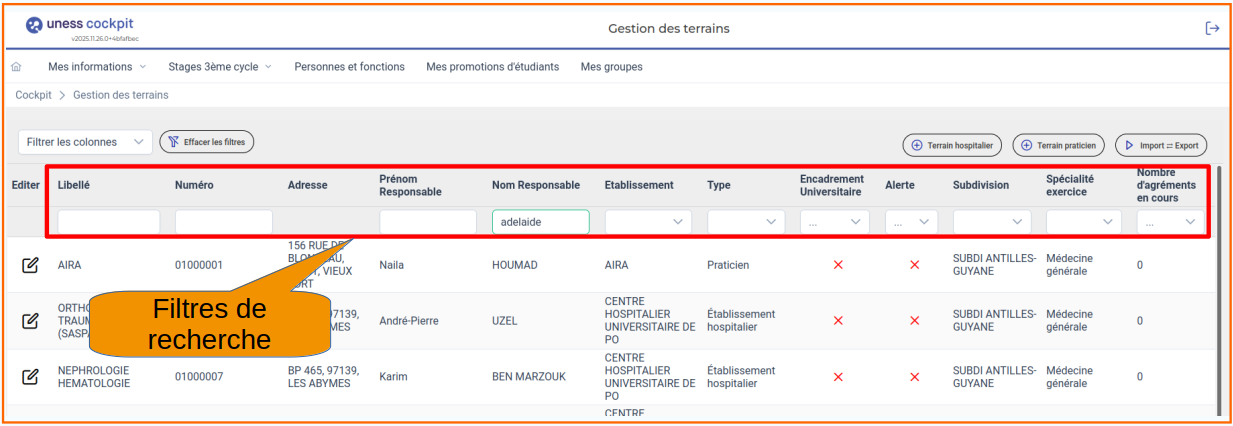Open the Type filter dropdown

coord(746,222)
